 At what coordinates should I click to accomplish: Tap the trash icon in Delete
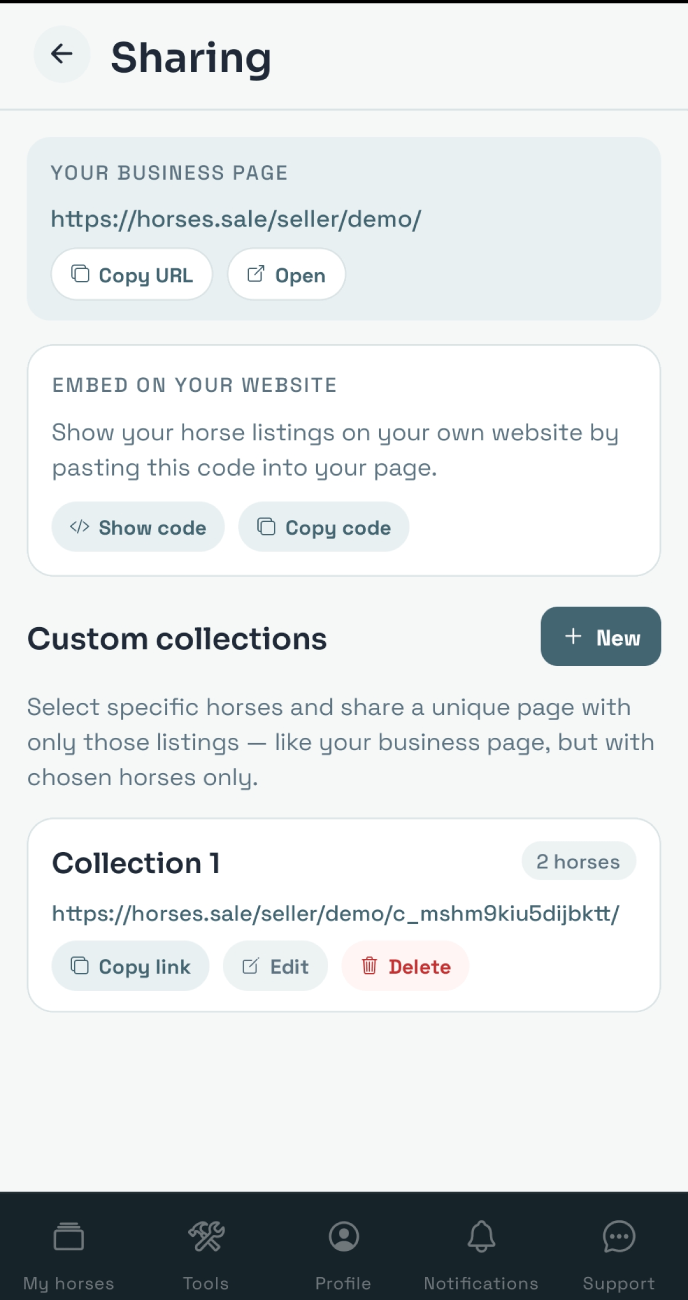(x=369, y=966)
